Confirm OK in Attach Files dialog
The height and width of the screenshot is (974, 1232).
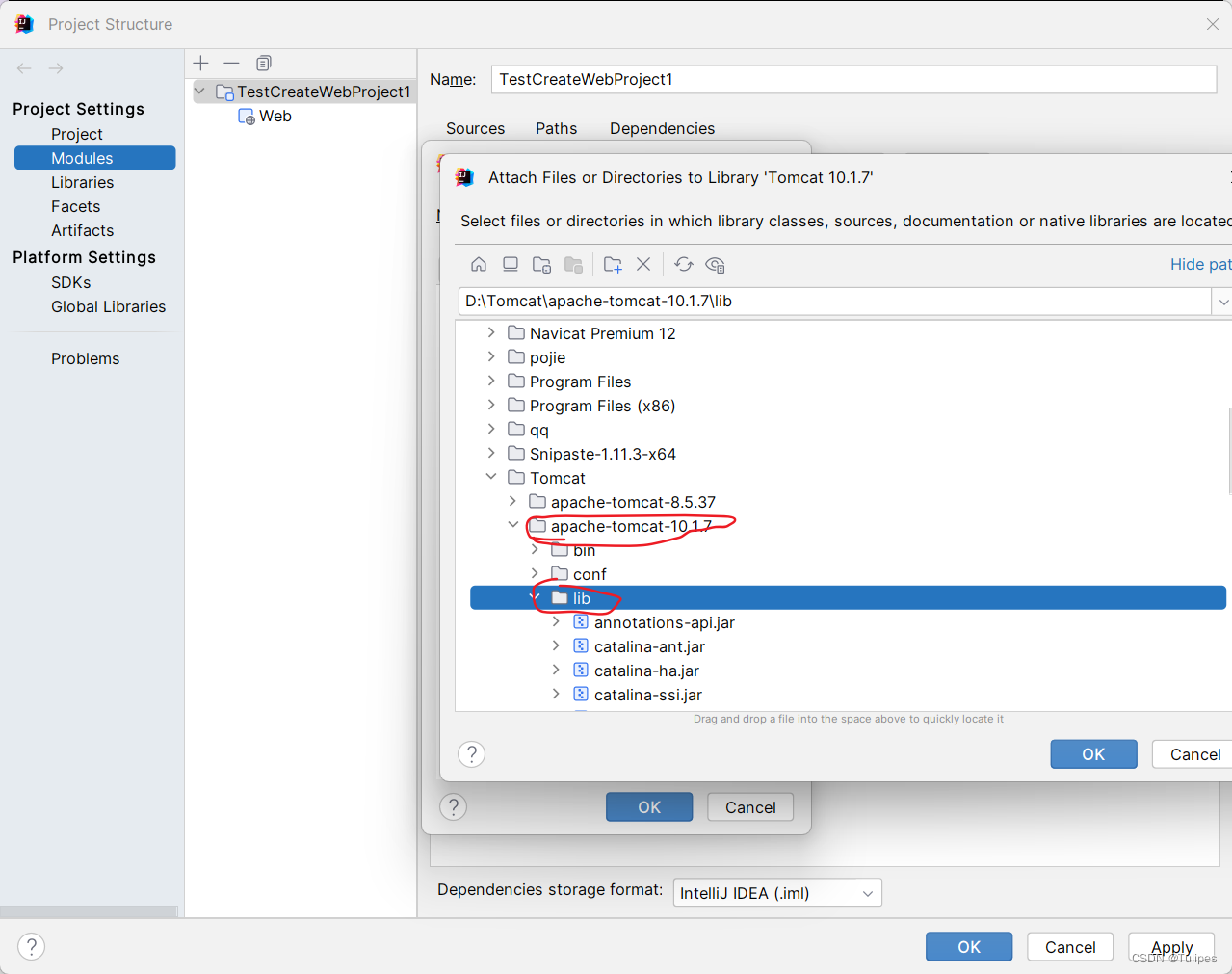(1093, 754)
